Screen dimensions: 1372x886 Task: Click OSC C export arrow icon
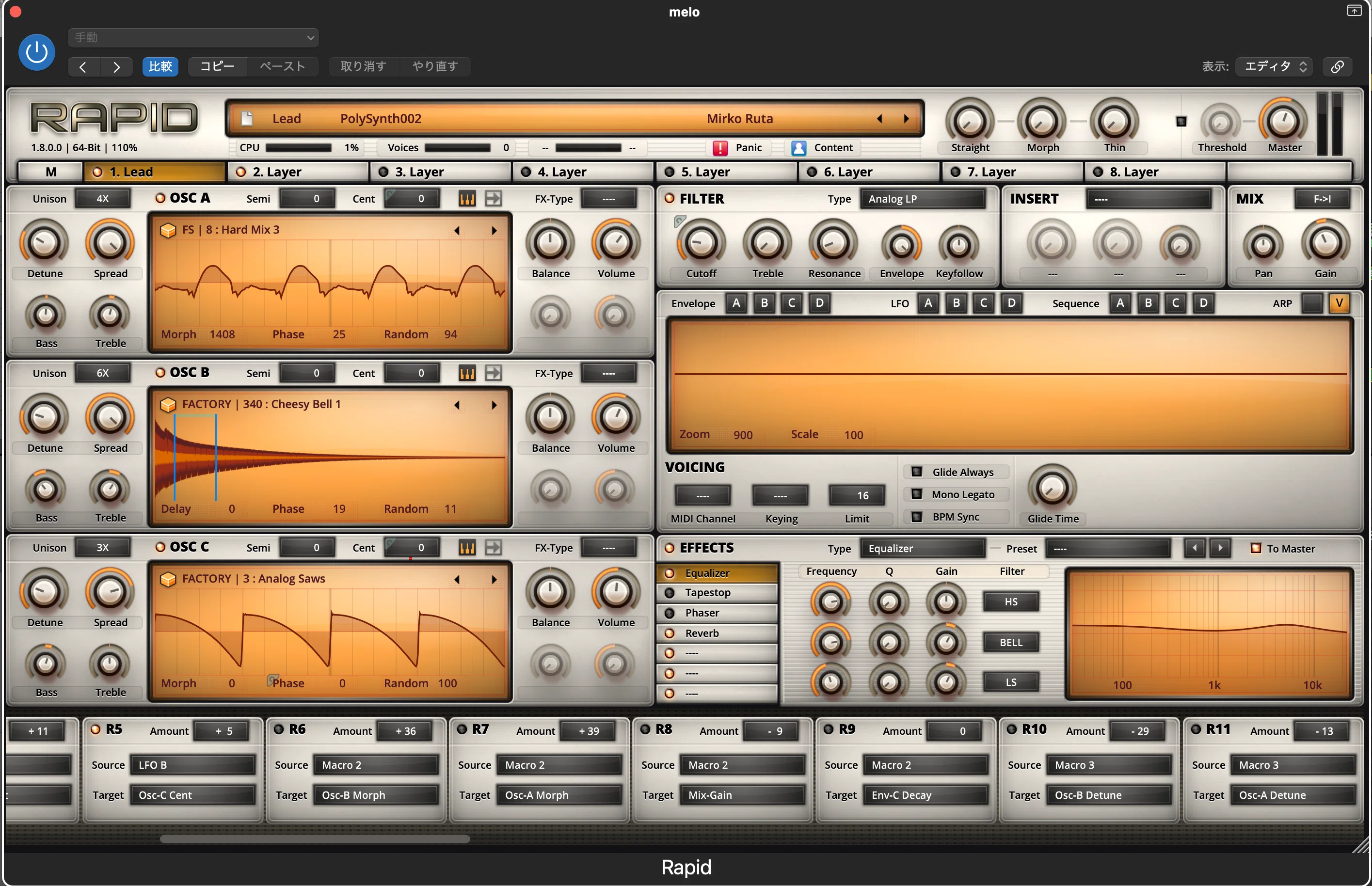[493, 548]
